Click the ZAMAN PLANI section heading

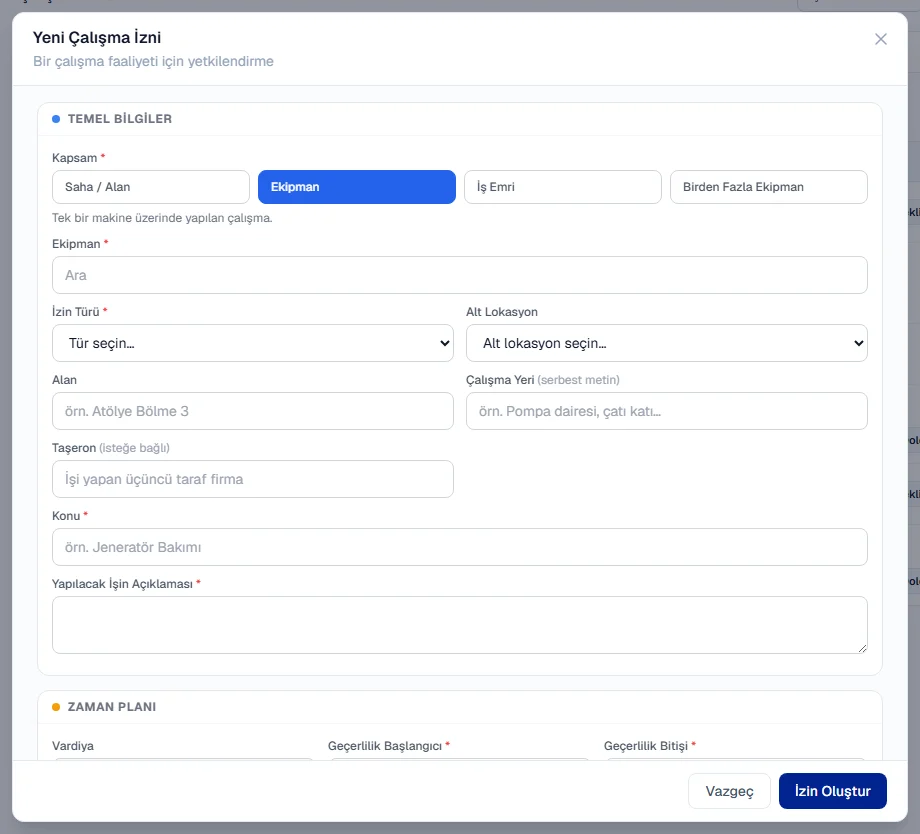click(112, 707)
